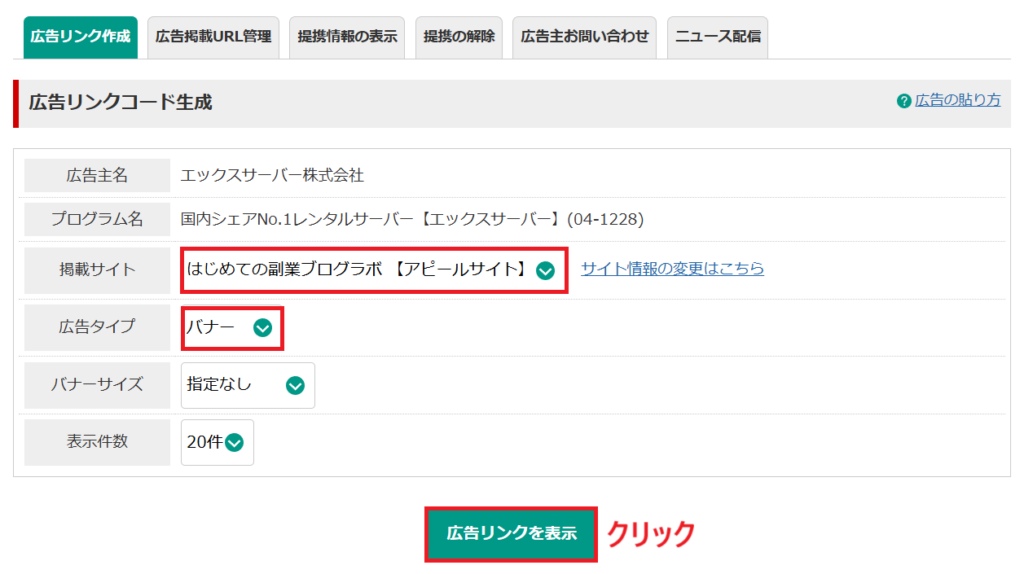This screenshot has height=574, width=1024.
Task: Switch to the 広告掲載URL管理 tab
Action: tap(213, 37)
